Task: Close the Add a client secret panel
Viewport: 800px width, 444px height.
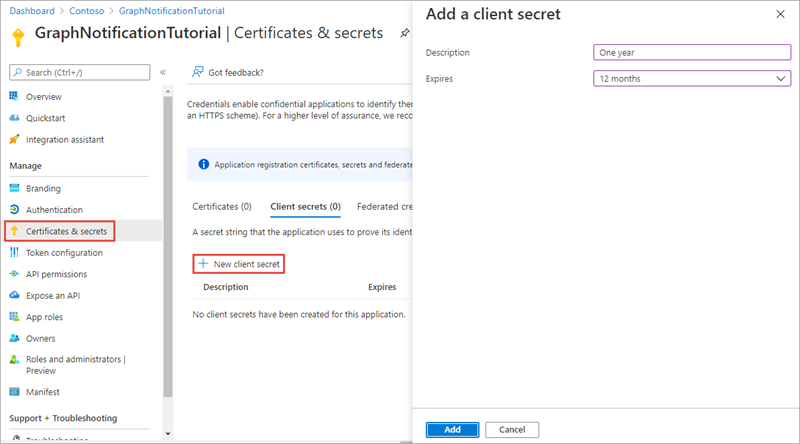Action: [x=780, y=14]
